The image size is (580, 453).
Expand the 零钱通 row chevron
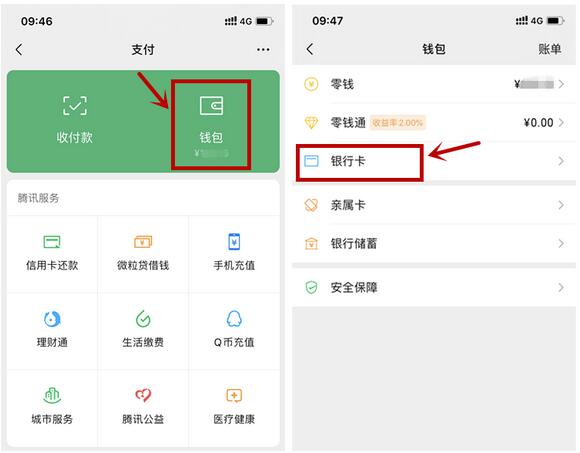coord(561,122)
